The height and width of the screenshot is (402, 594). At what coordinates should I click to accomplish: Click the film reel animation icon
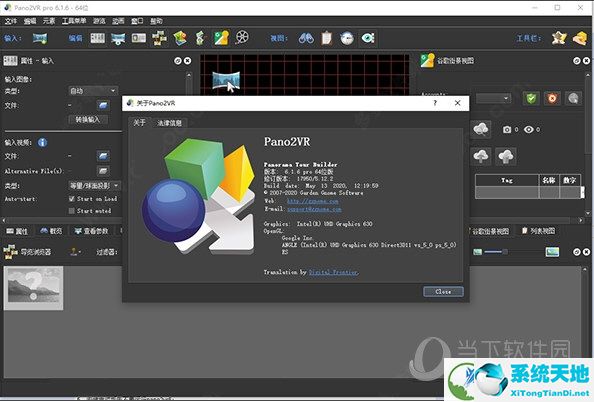(x=242, y=38)
